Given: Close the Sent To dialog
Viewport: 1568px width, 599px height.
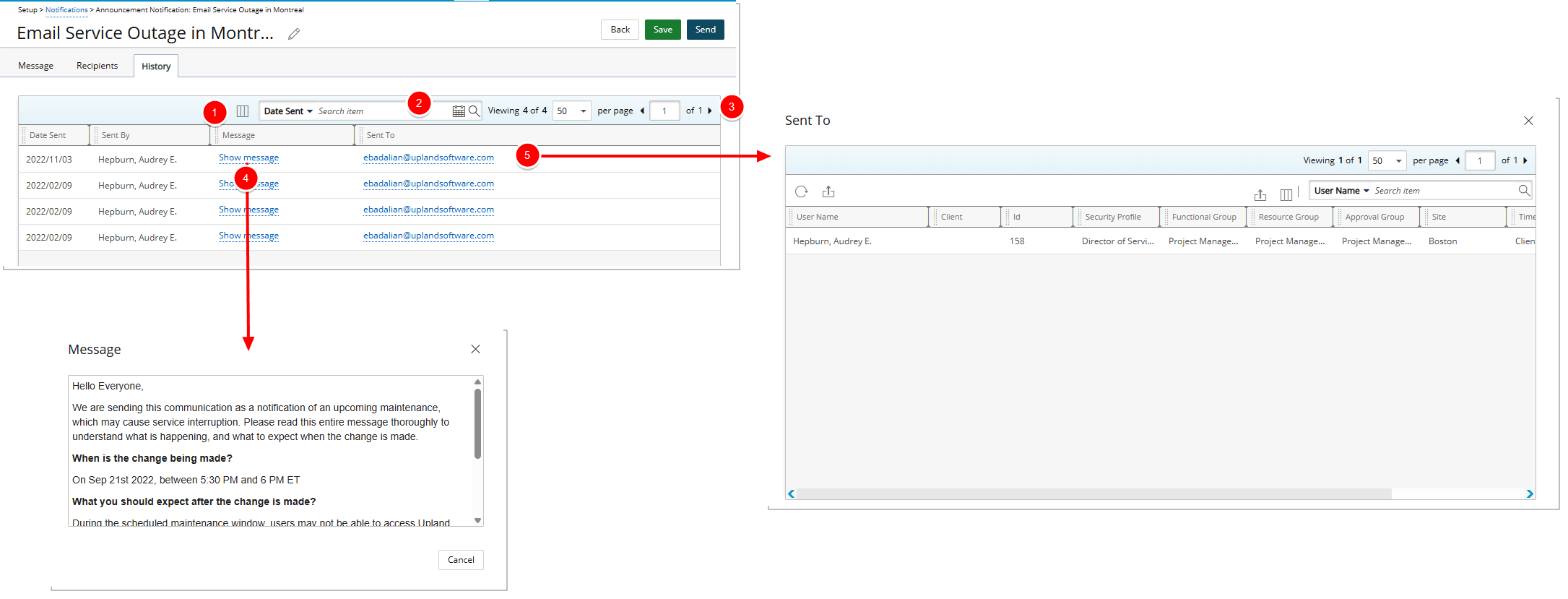Looking at the screenshot, I should click(1528, 121).
